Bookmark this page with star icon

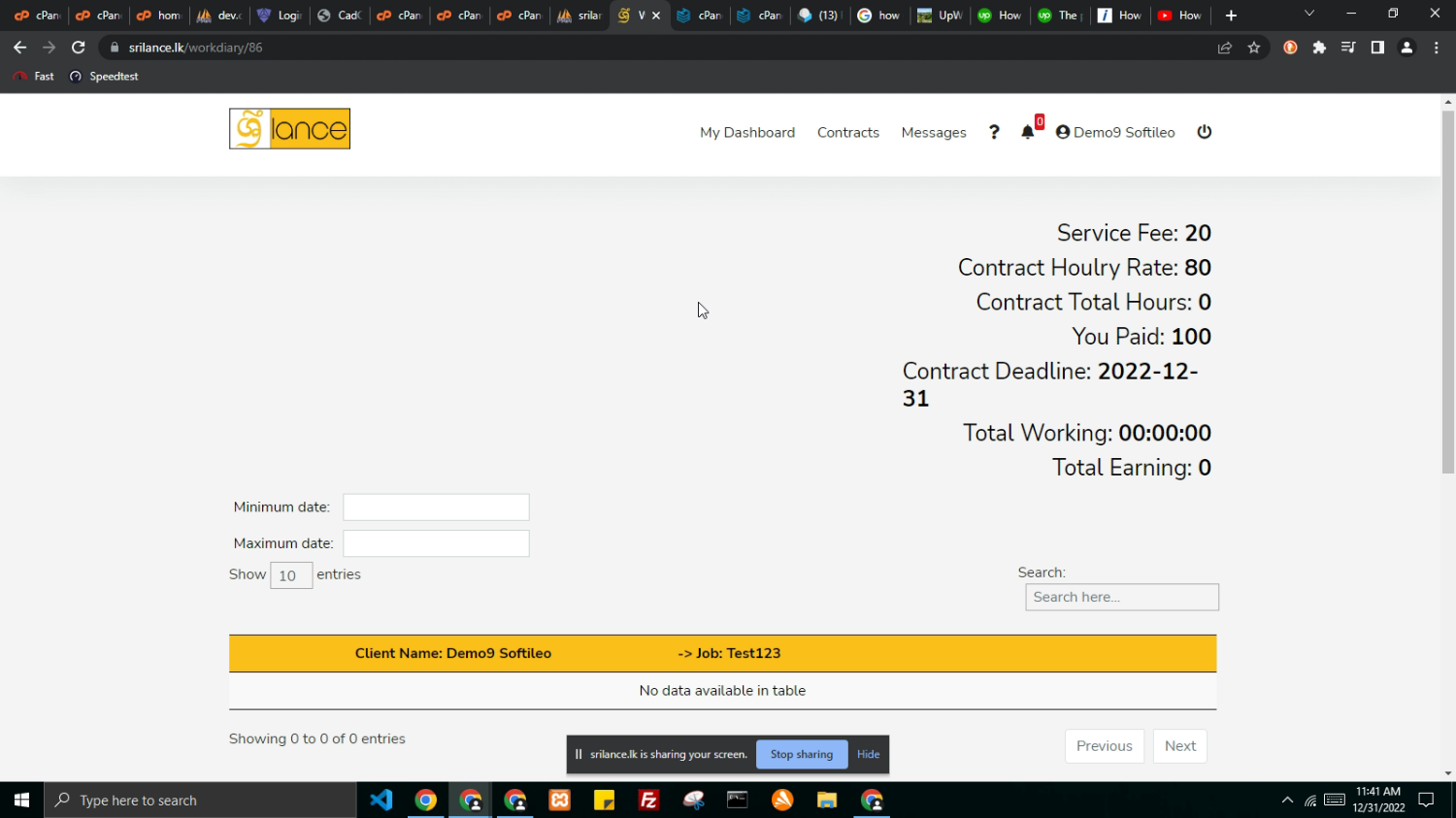click(1254, 48)
